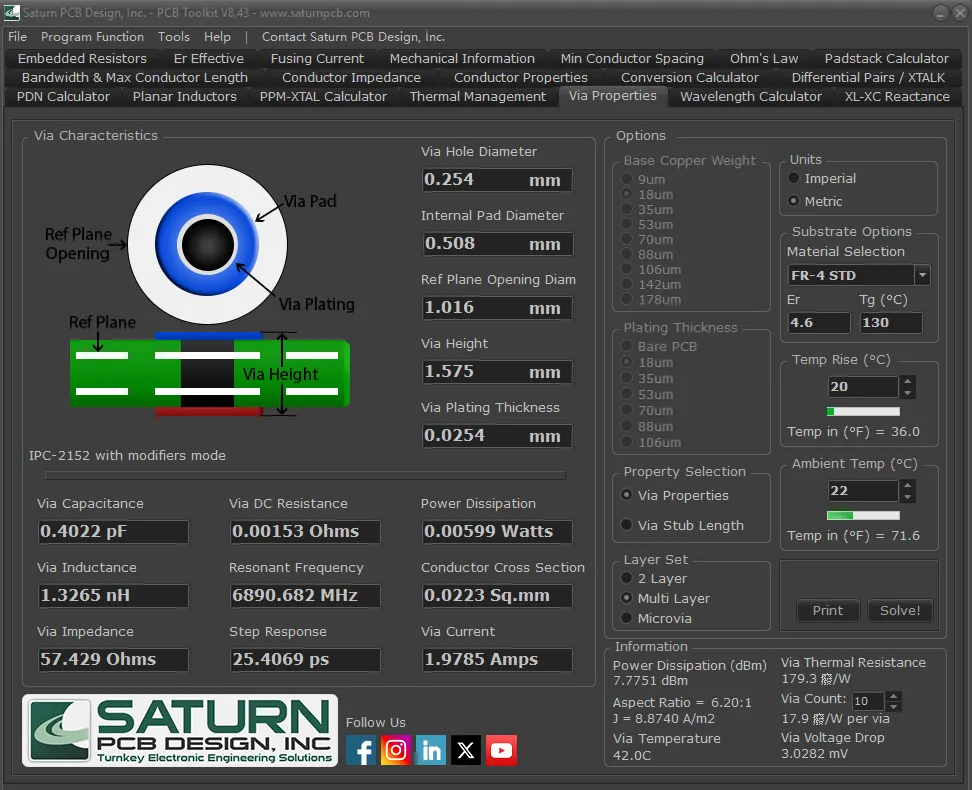This screenshot has height=790, width=972.
Task: Switch to the Thermal Management tab
Action: [477, 97]
